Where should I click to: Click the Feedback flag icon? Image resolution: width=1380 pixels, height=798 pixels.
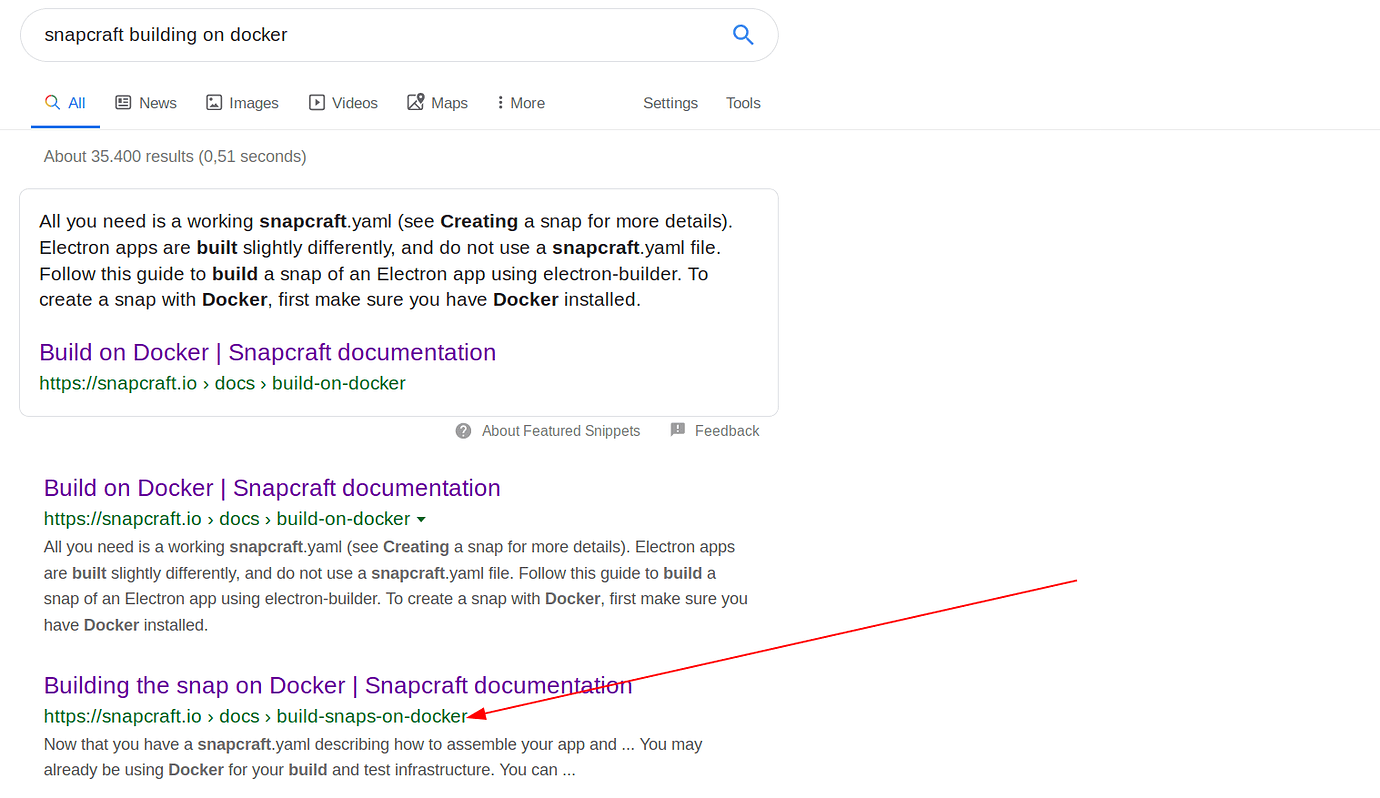[x=679, y=430]
